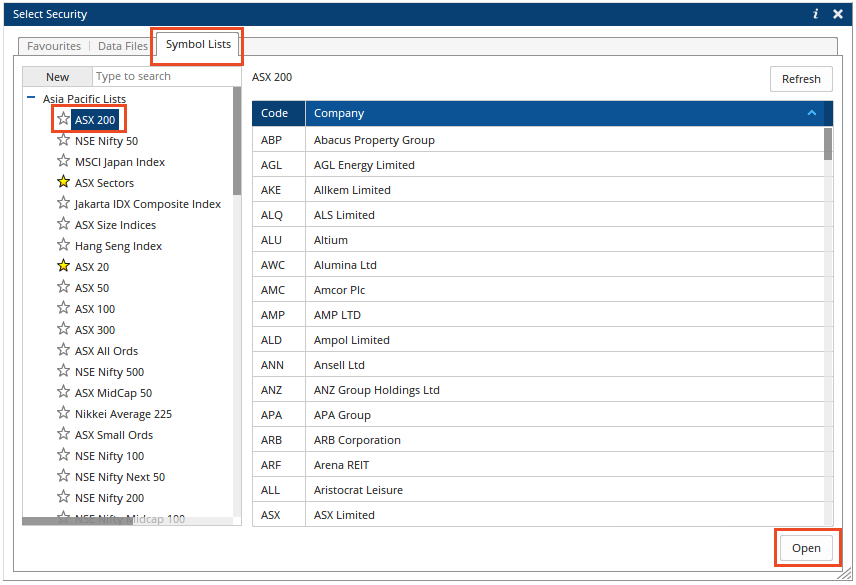Select the Nikkei Average 225 list
The image size is (856, 585).
pyautogui.click(x=123, y=414)
